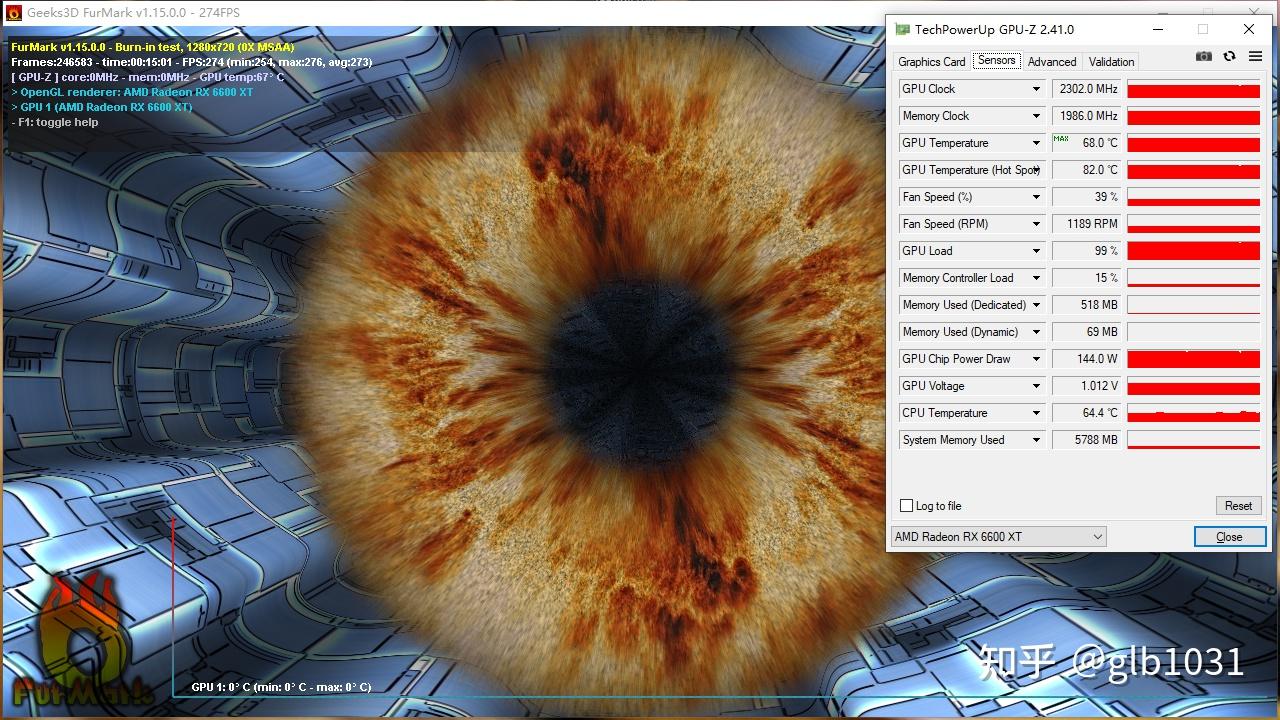Click the GPU Temperature value 68.0 °C
This screenshot has height=720, width=1280.
pyautogui.click(x=1086, y=143)
